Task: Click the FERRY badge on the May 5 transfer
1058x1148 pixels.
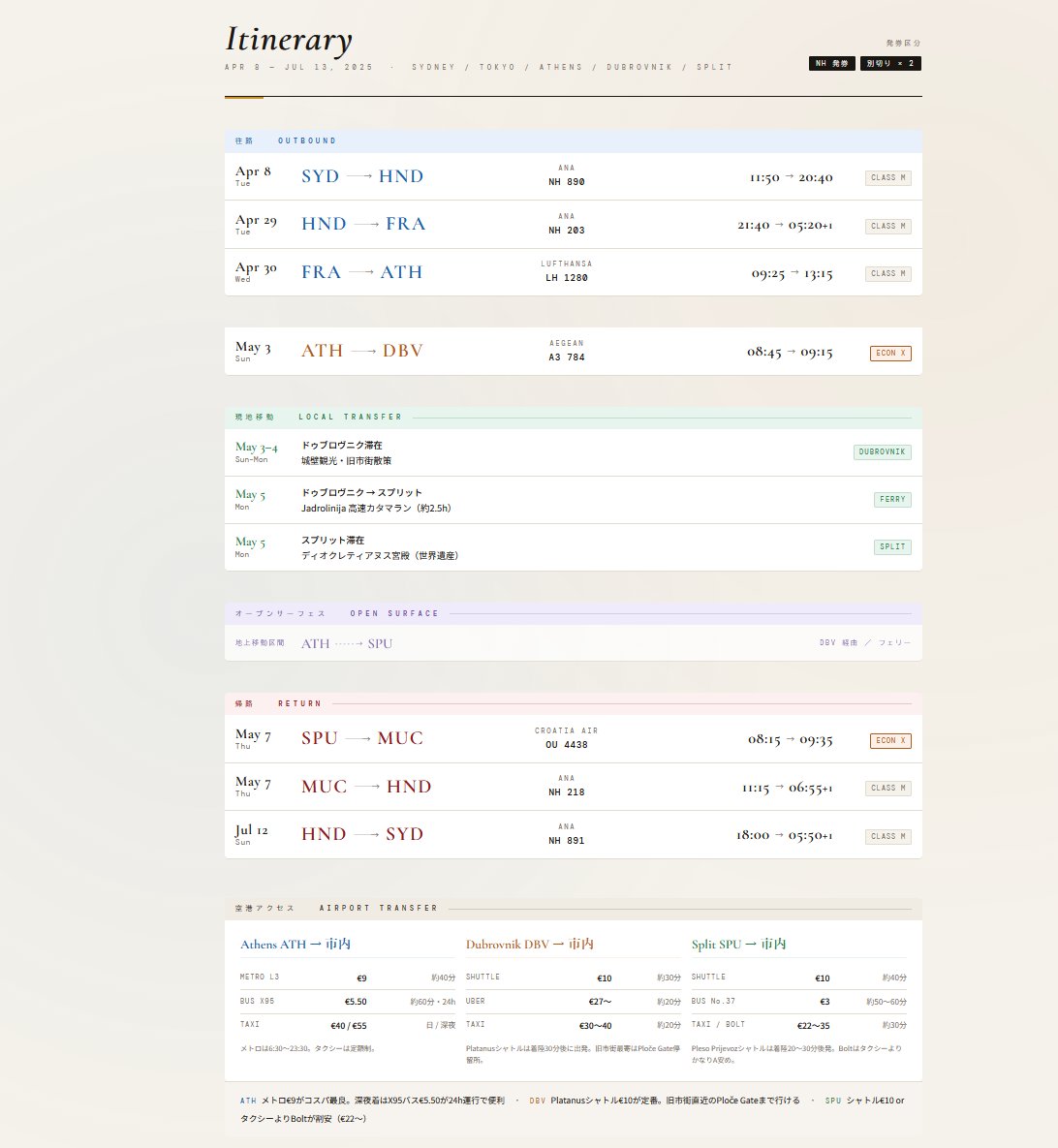Action: point(891,499)
